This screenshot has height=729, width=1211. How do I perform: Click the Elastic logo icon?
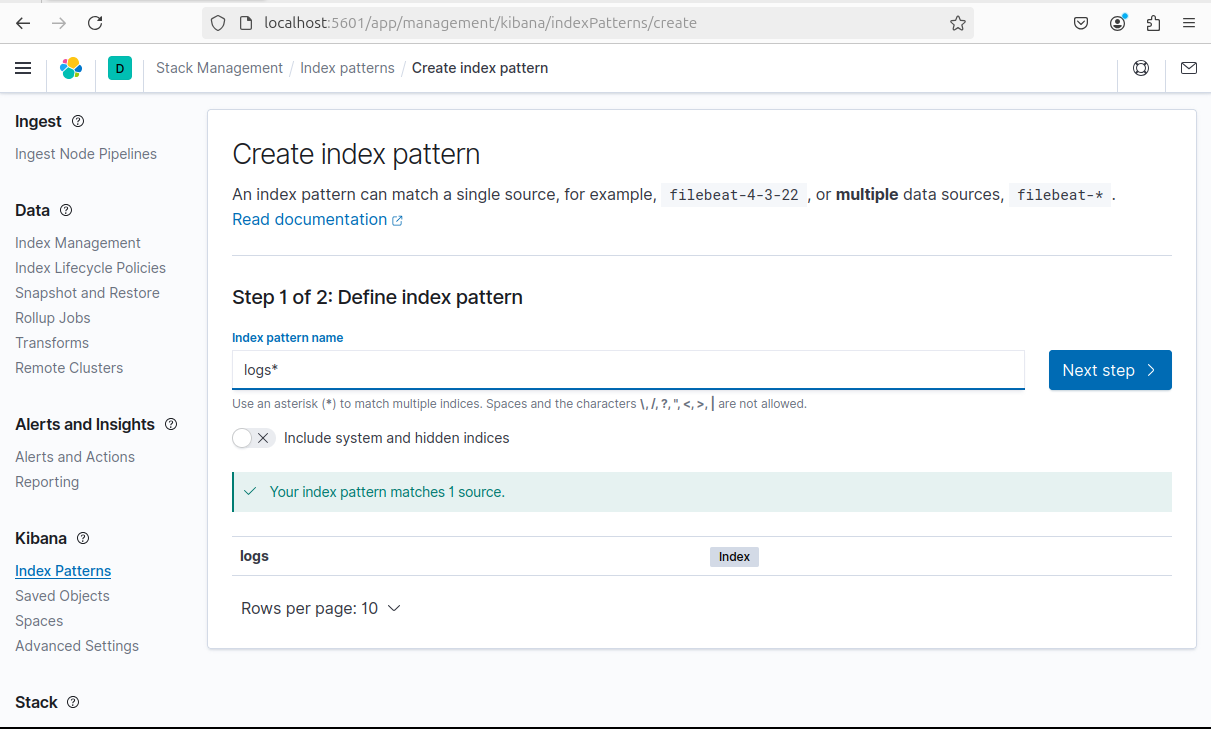pos(71,68)
